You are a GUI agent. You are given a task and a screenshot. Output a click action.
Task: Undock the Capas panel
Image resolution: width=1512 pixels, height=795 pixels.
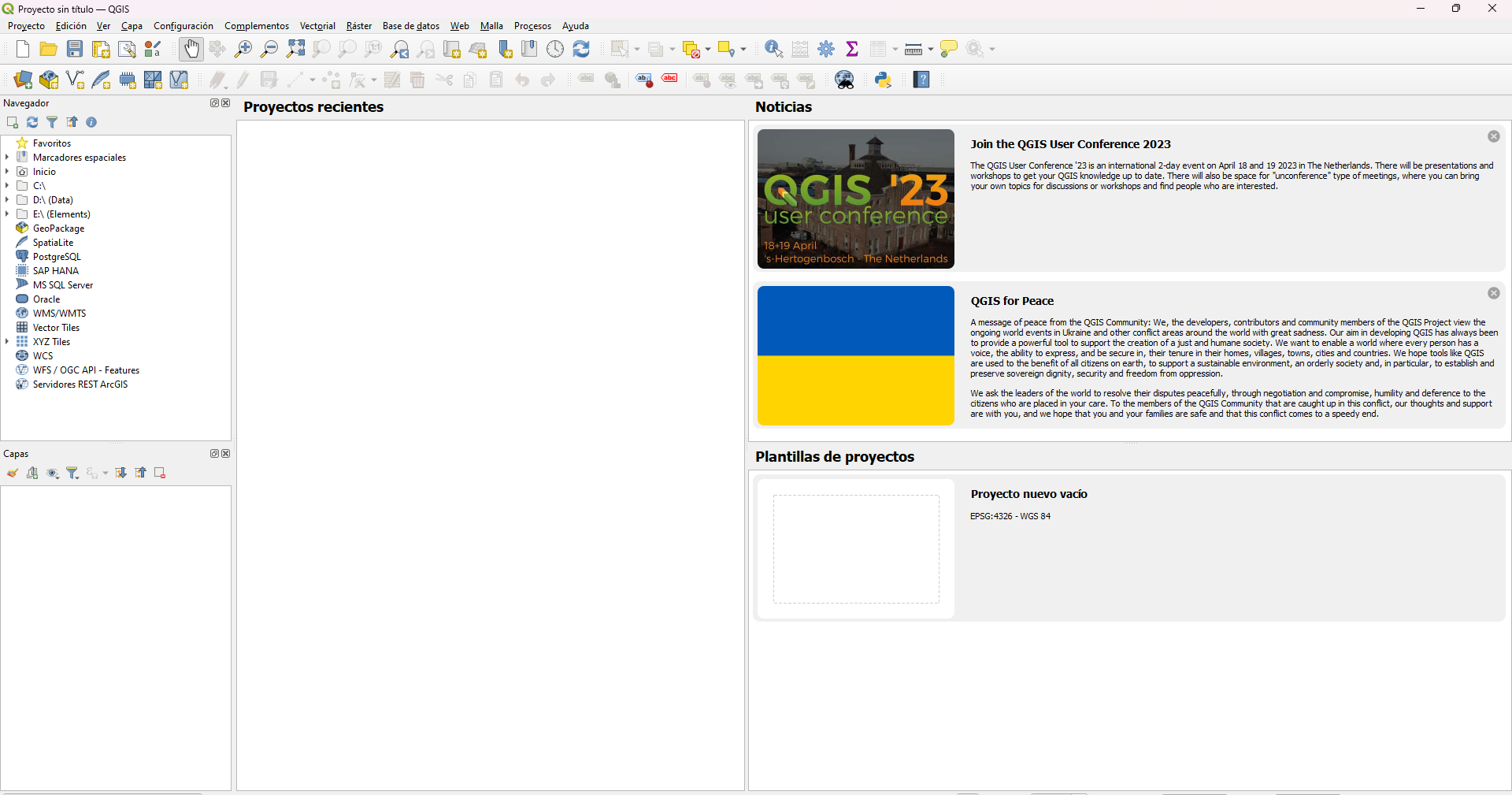(213, 454)
